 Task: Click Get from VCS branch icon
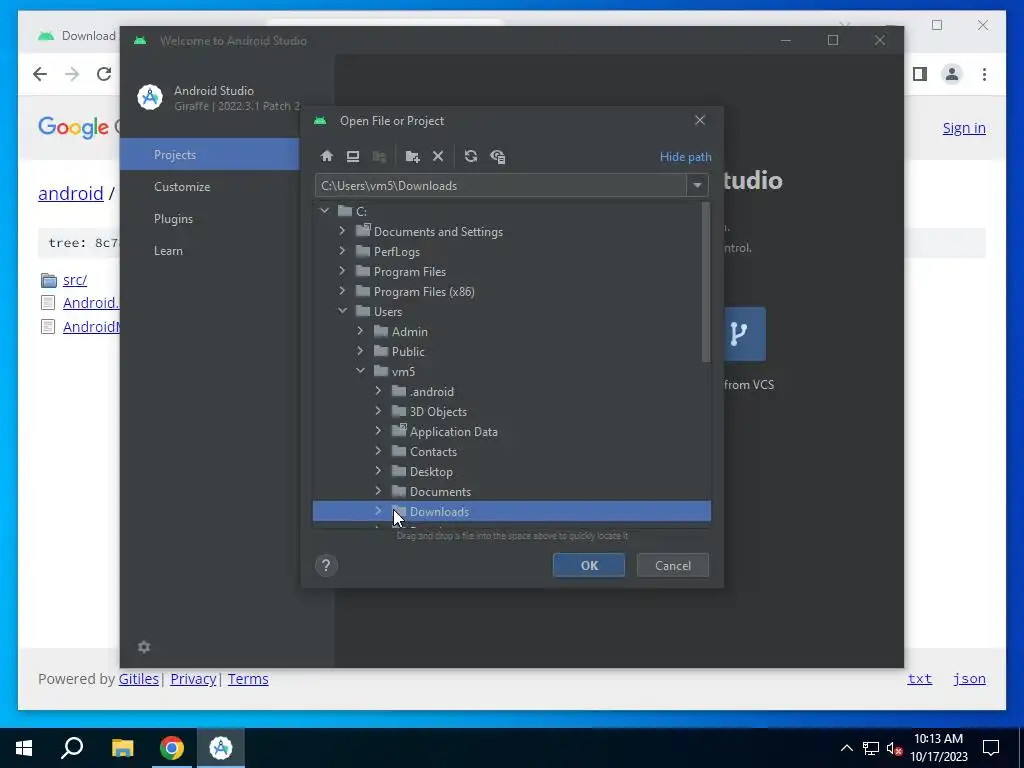tap(739, 334)
